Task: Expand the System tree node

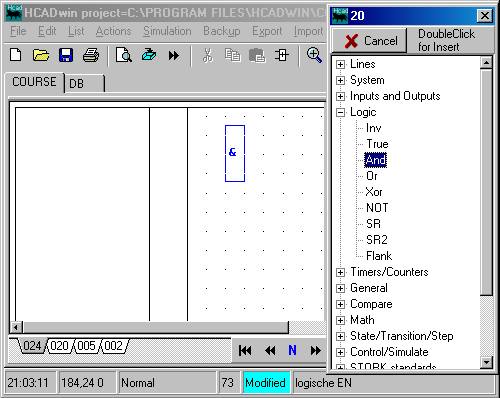Action: click(340, 80)
